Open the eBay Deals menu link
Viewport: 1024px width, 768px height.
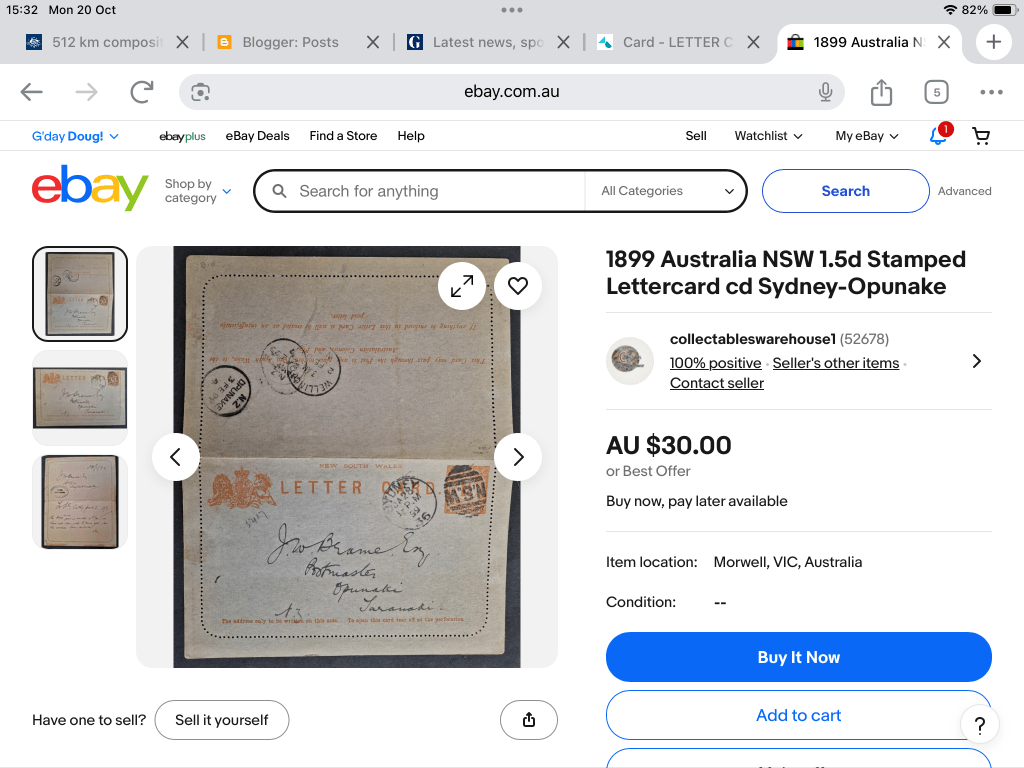[257, 136]
